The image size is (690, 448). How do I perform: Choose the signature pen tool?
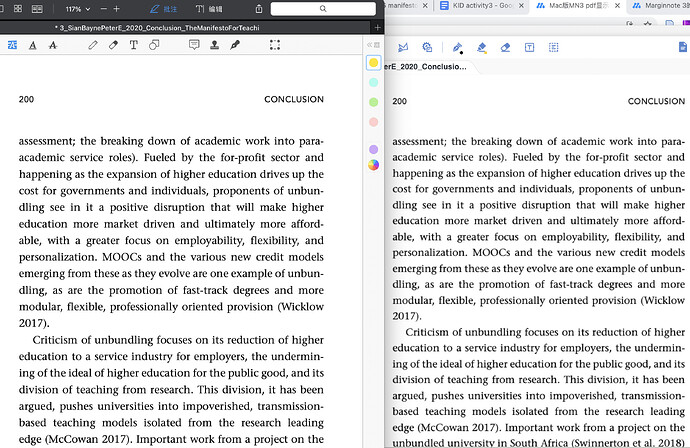[235, 45]
